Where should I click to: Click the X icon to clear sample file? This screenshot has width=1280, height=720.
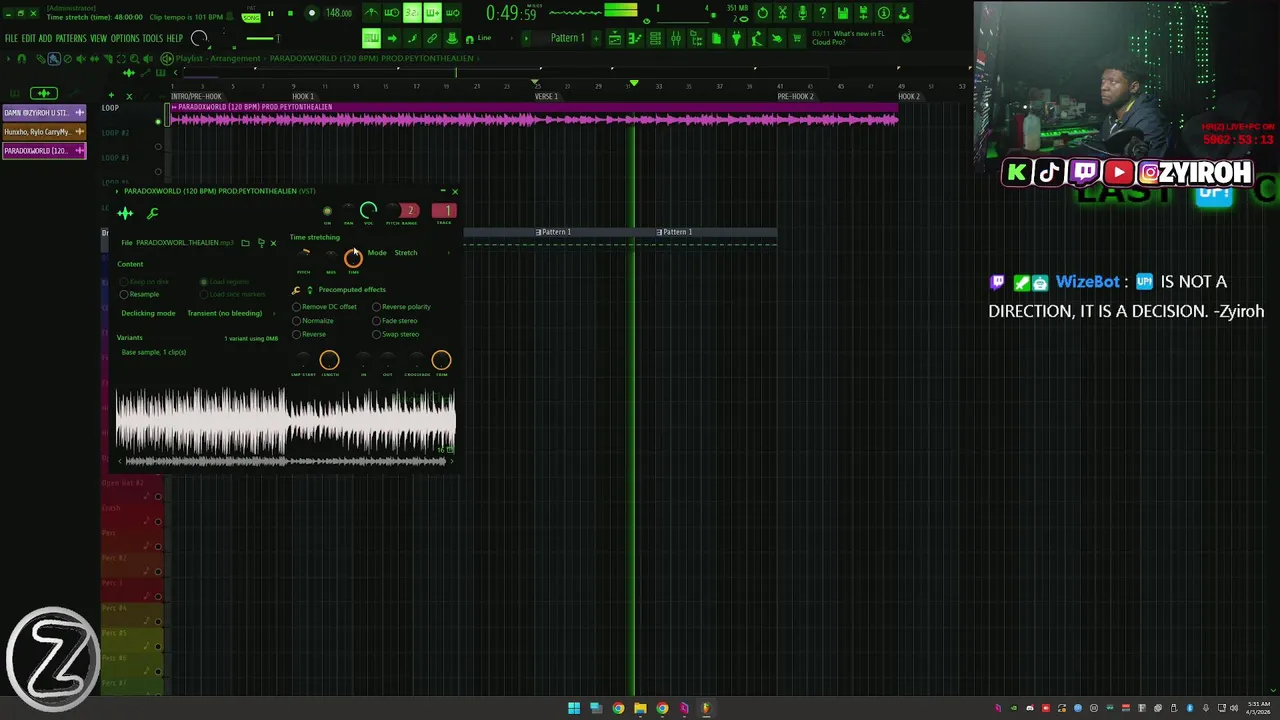pos(273,243)
